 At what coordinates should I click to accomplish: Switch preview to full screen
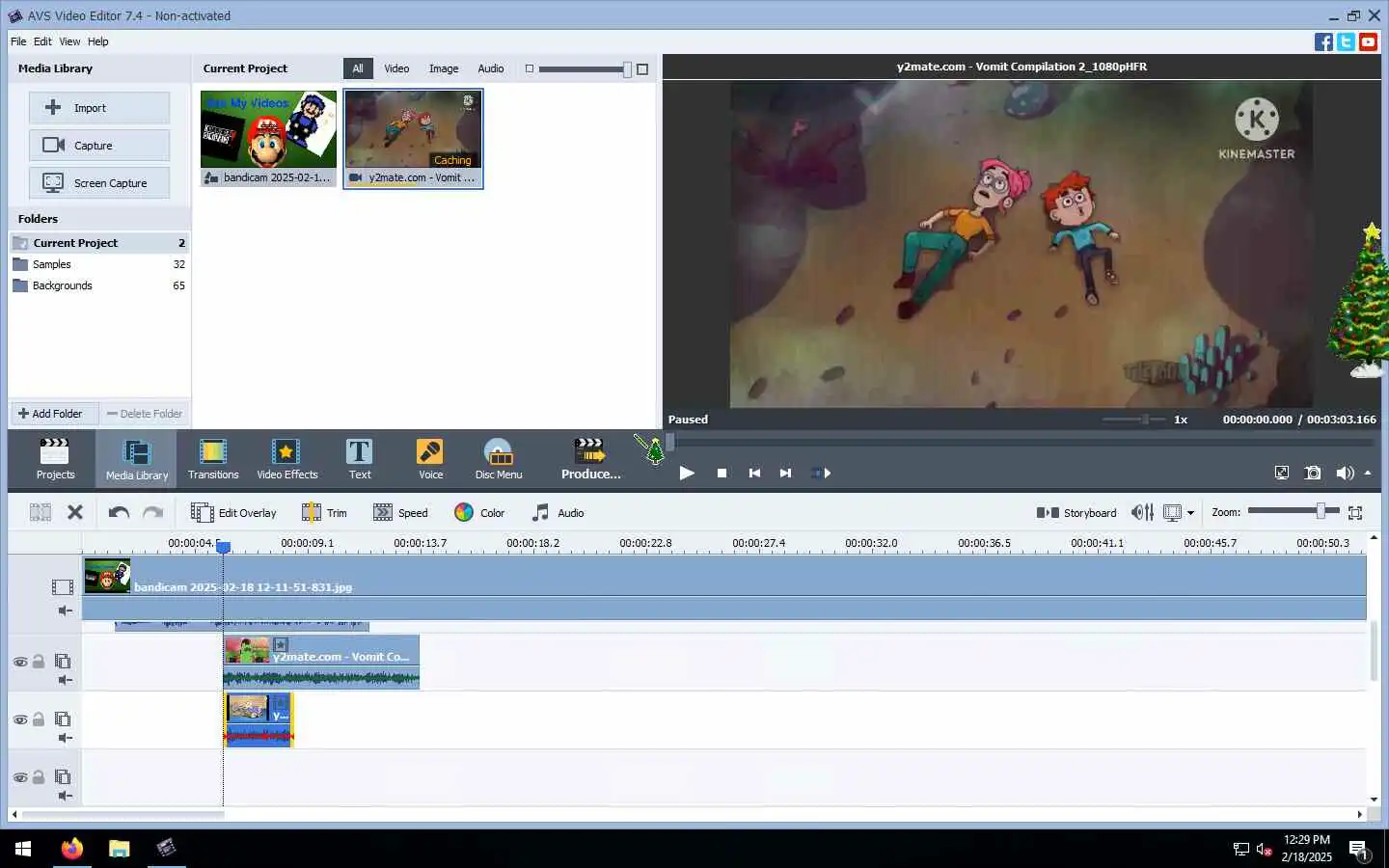[1282, 473]
